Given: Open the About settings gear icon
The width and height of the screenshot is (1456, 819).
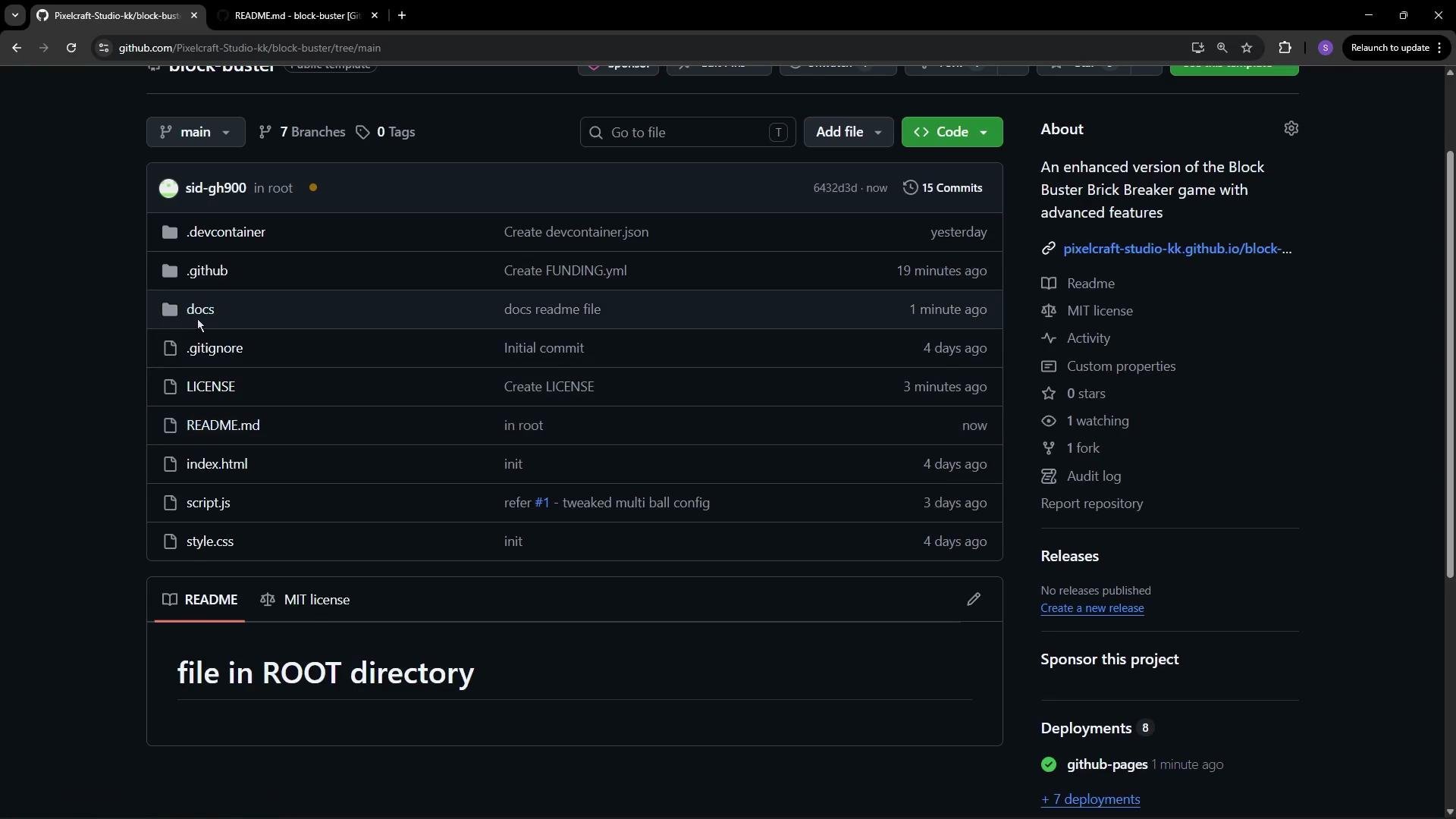Looking at the screenshot, I should pyautogui.click(x=1291, y=128).
